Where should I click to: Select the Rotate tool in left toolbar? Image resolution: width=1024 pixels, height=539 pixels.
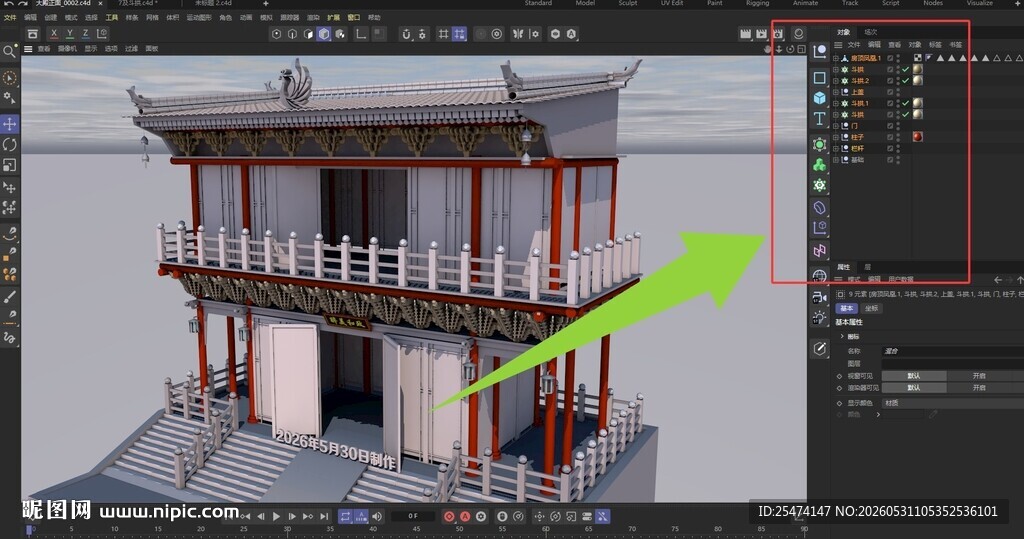click(x=9, y=144)
